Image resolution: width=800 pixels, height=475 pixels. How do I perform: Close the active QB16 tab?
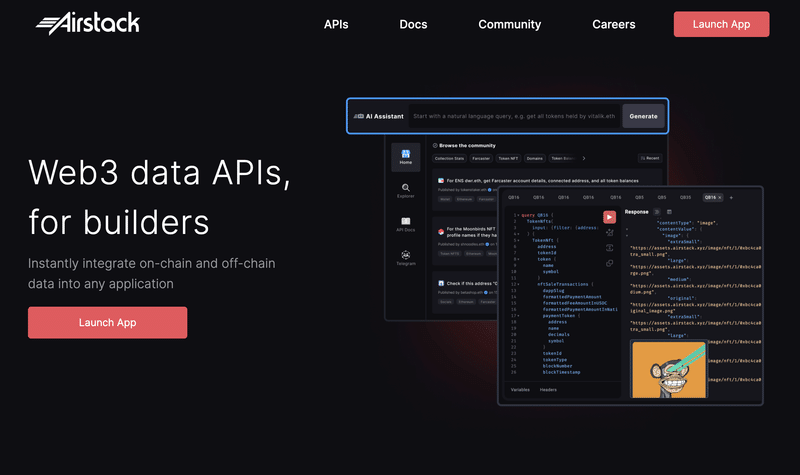720,197
